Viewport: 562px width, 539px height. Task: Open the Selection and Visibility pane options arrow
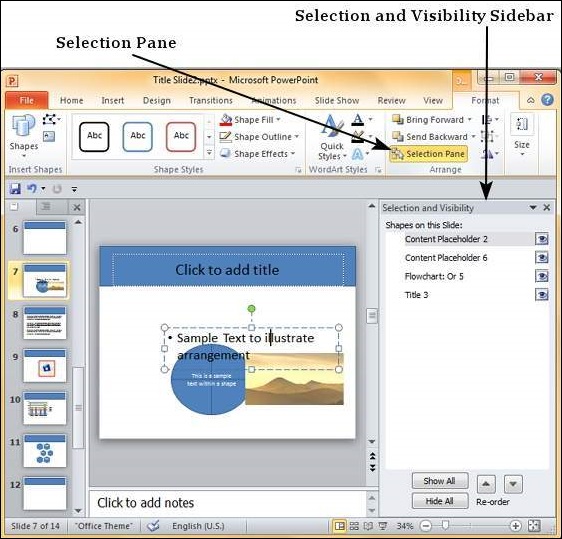point(533,208)
